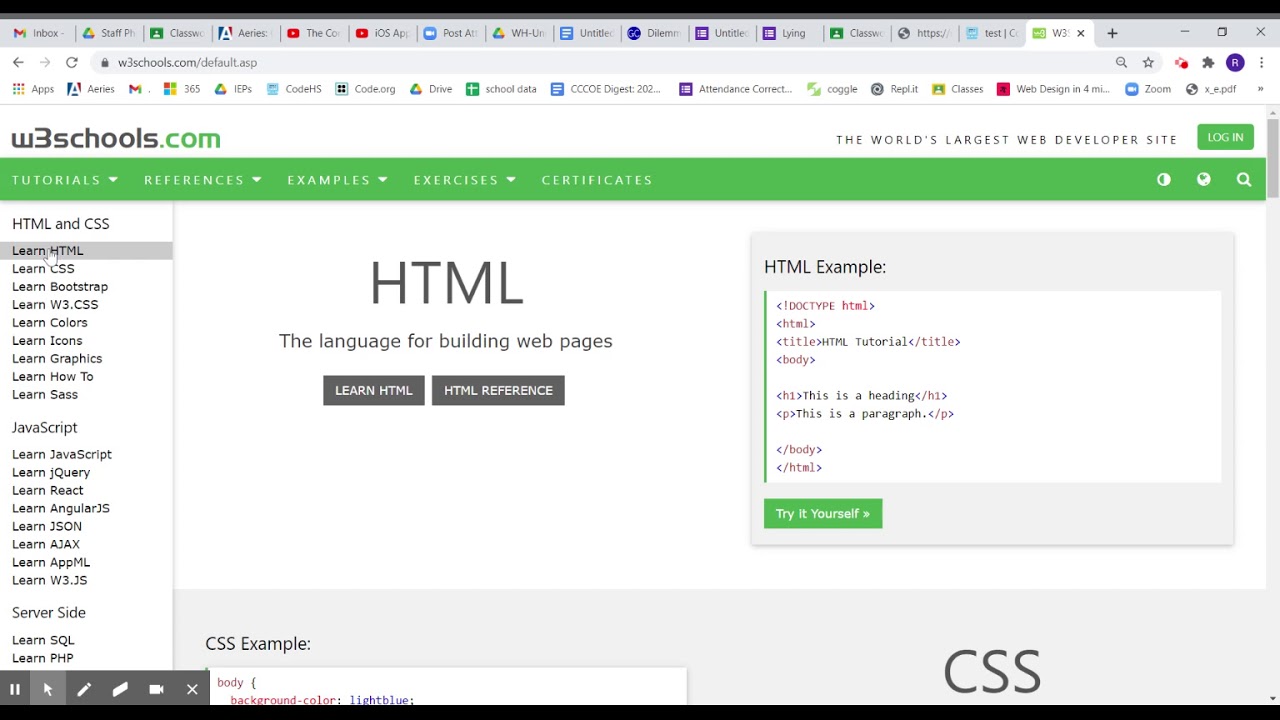
Task: Click the Try it Yourself button
Action: point(823,514)
